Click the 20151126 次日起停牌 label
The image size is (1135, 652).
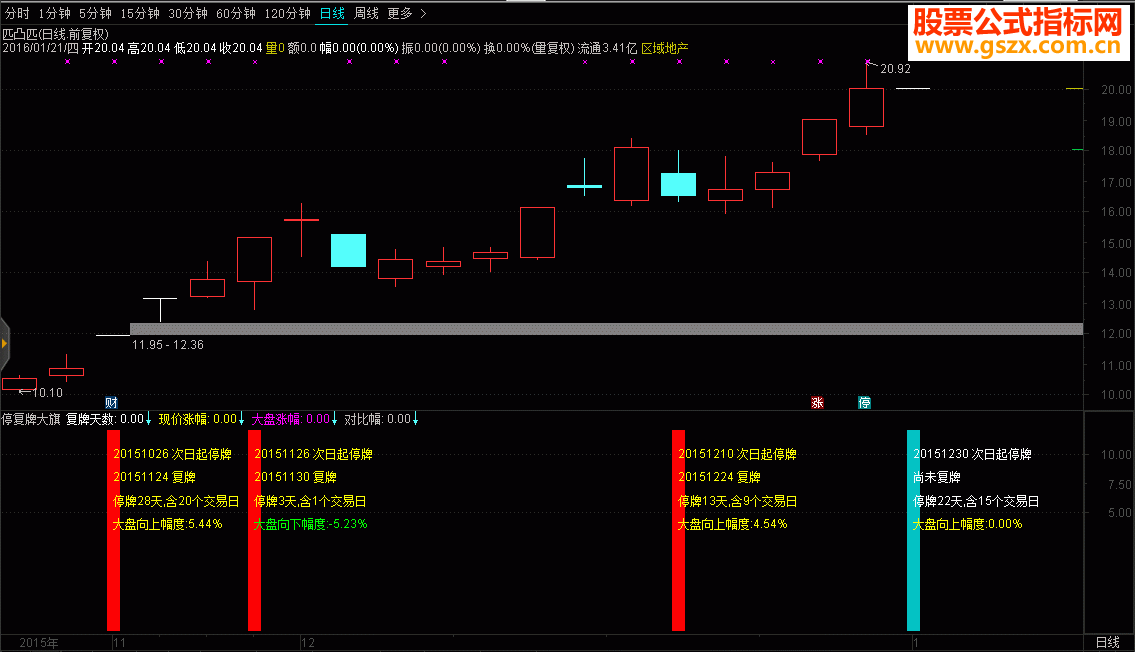point(313,454)
